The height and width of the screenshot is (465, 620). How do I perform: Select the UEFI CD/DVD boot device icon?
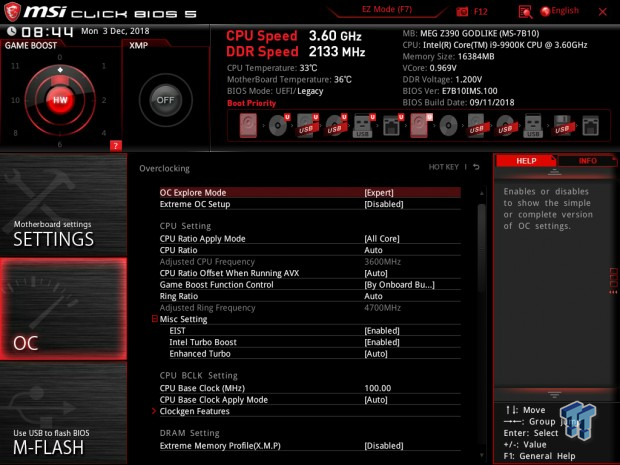pos(279,126)
